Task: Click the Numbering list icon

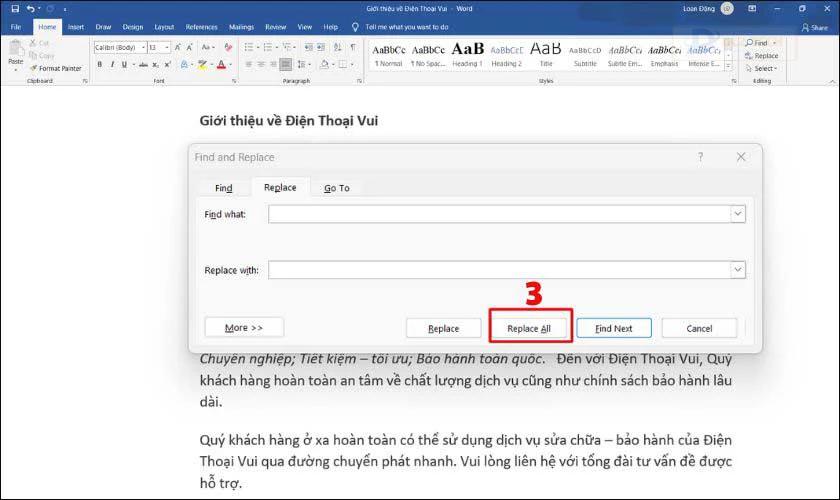Action: (268, 48)
